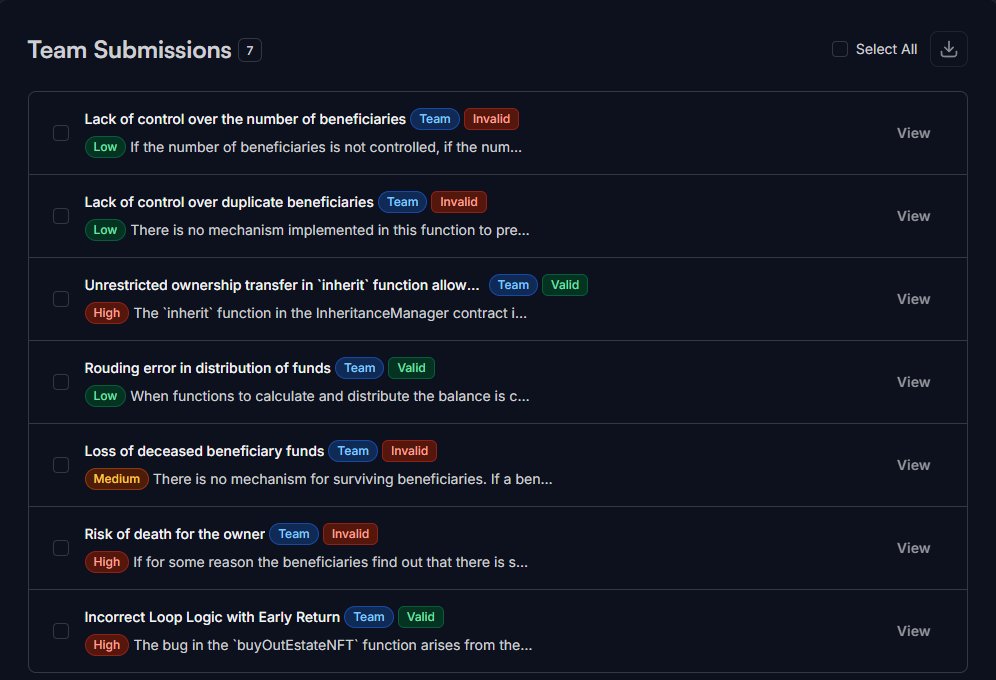View 'Risk of death for the owner' details
Image resolution: width=996 pixels, height=680 pixels.
pyautogui.click(x=913, y=548)
